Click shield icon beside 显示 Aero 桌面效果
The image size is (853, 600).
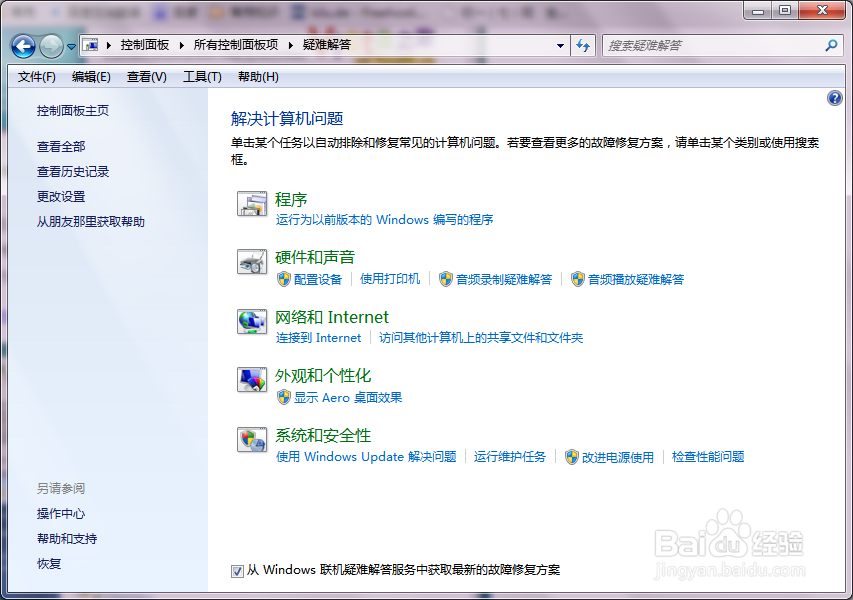283,398
